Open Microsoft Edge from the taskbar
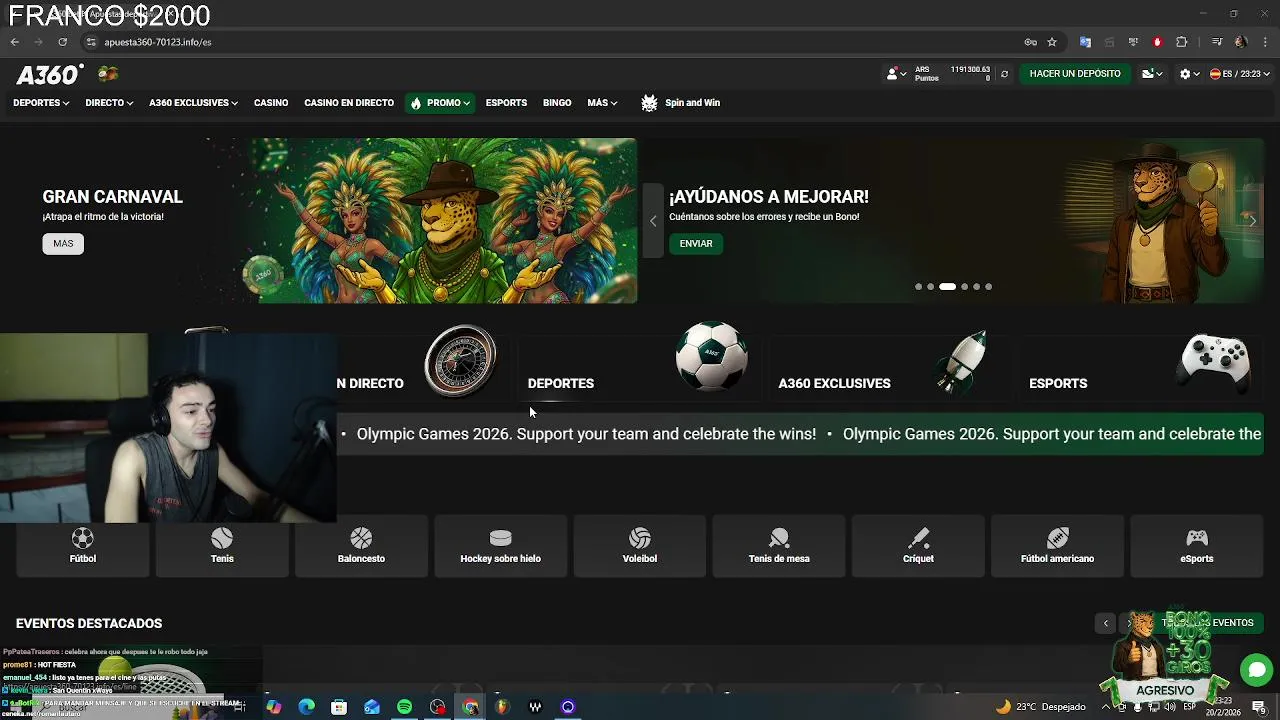The height and width of the screenshot is (720, 1280). (306, 707)
